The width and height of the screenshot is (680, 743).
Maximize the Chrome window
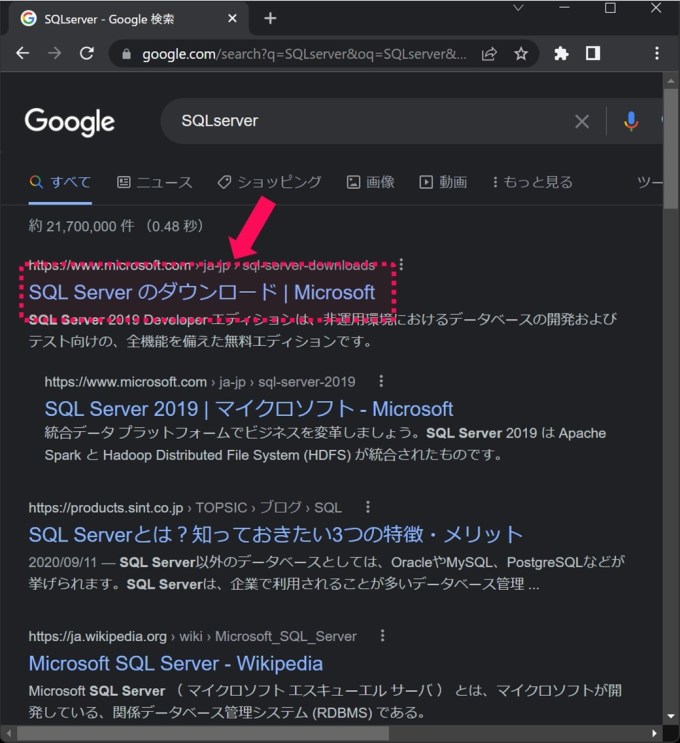pos(610,8)
